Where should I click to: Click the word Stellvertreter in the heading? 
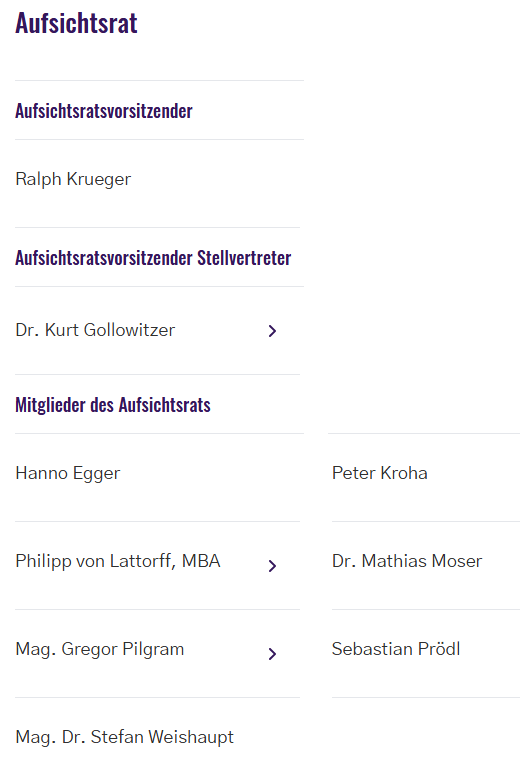(x=244, y=258)
